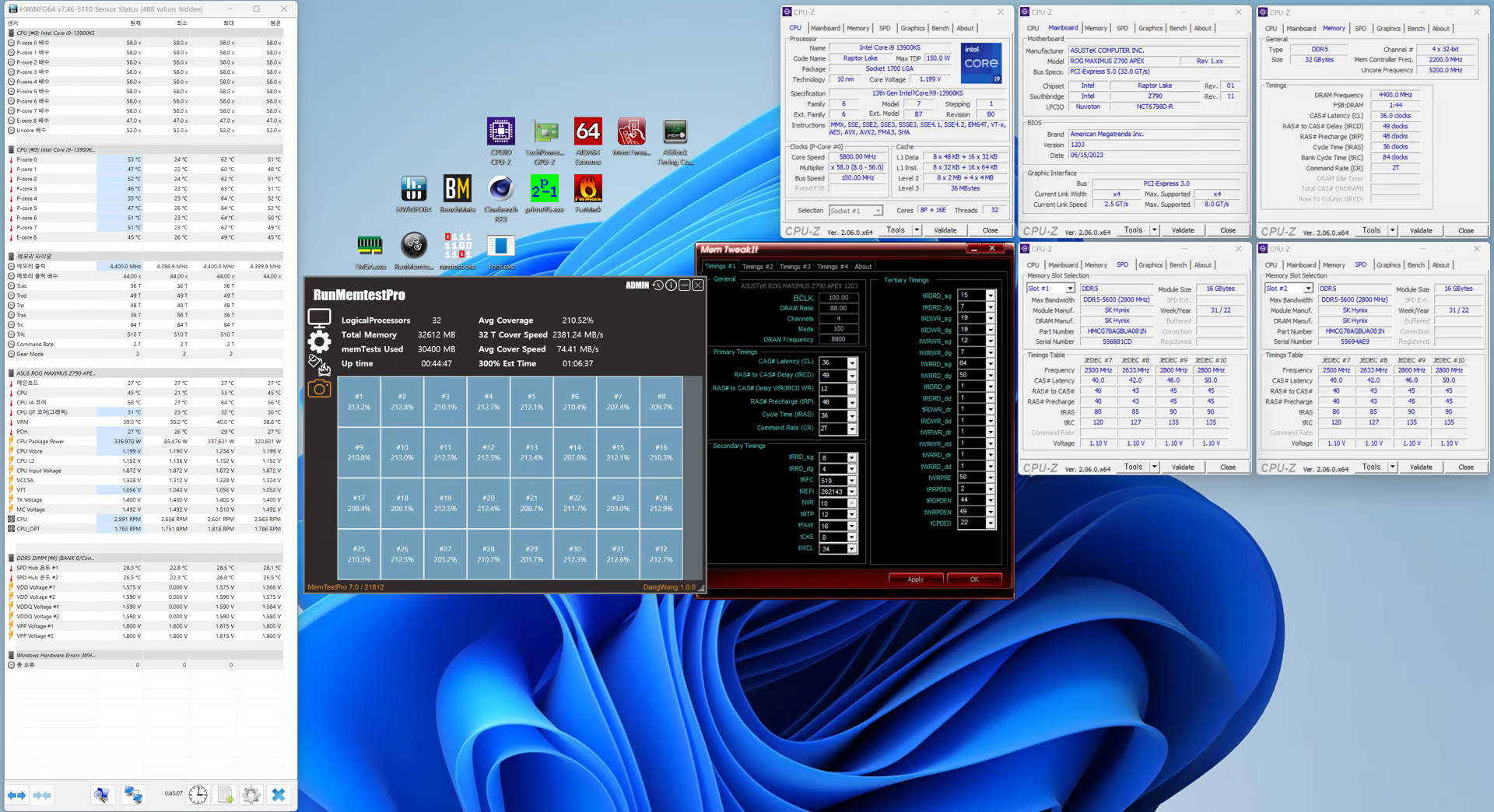Click the 'DangWang 1.0.0' label in RunMemtestPro
1494x812 pixels.
click(668, 587)
